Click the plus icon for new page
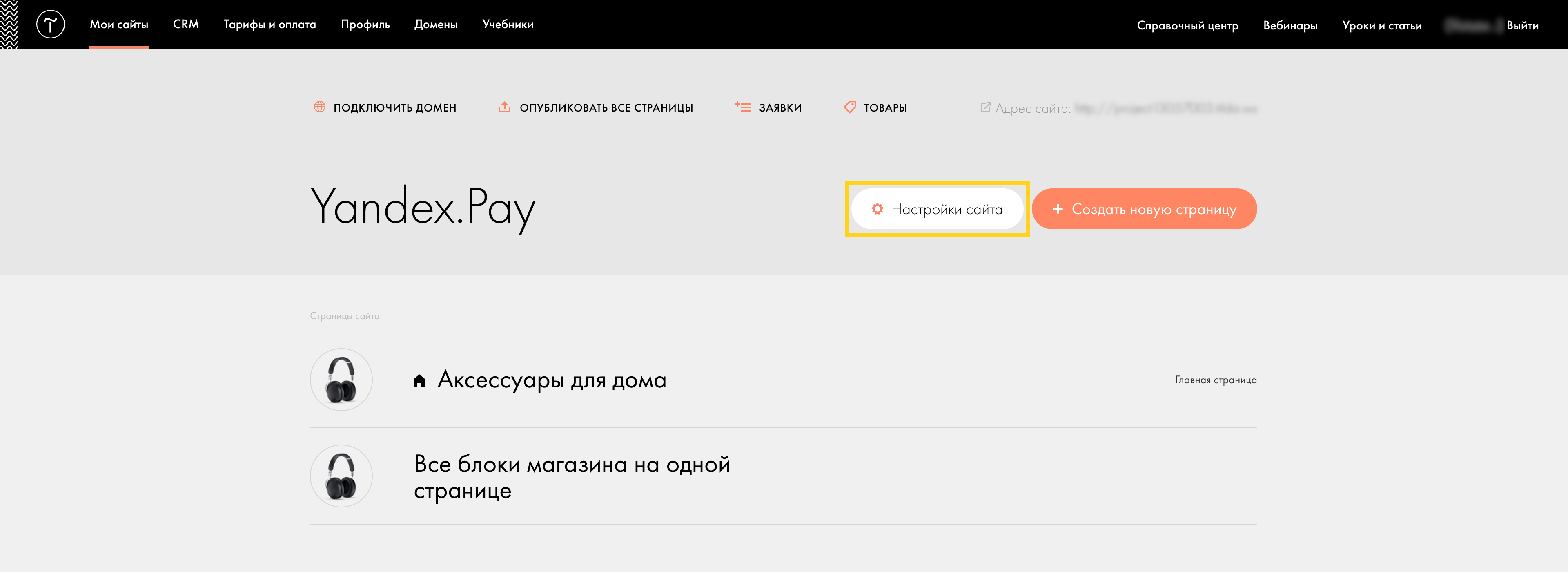 pyautogui.click(x=1058, y=209)
